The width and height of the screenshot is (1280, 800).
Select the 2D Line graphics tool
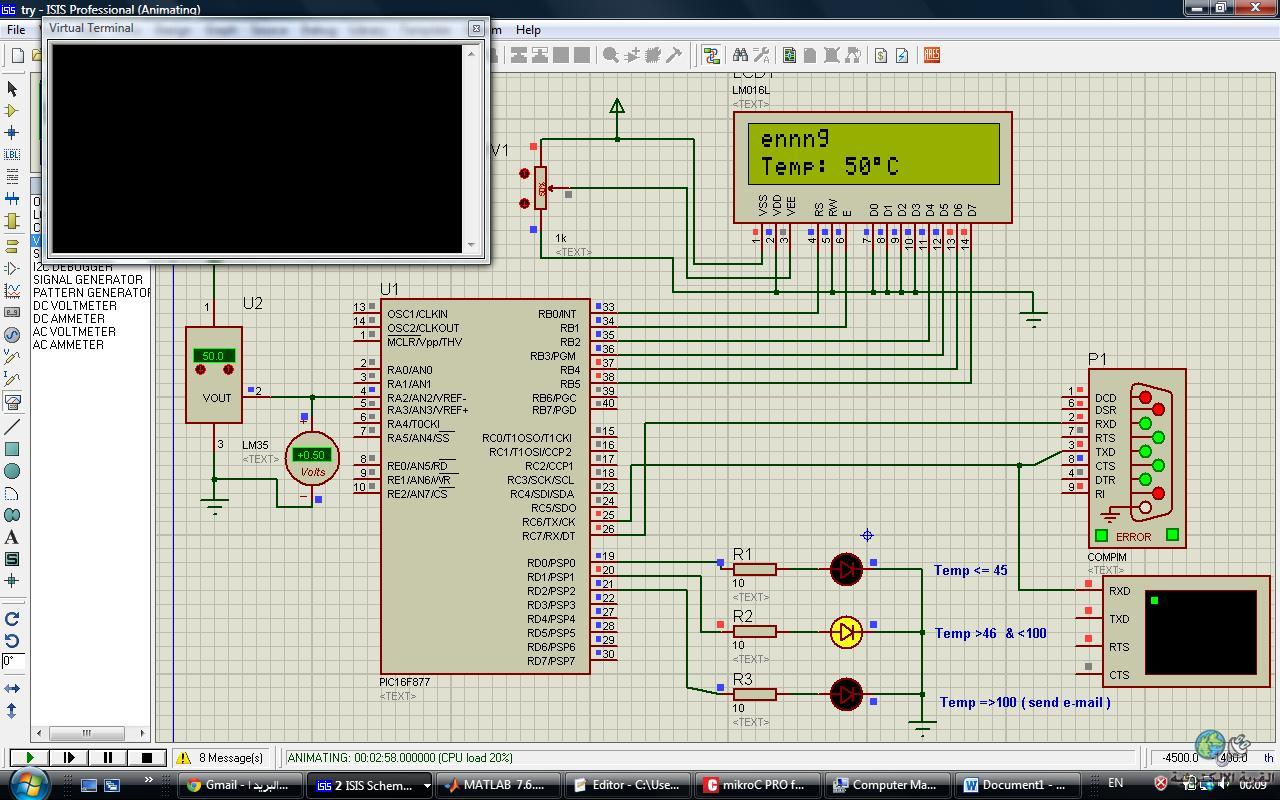point(12,427)
